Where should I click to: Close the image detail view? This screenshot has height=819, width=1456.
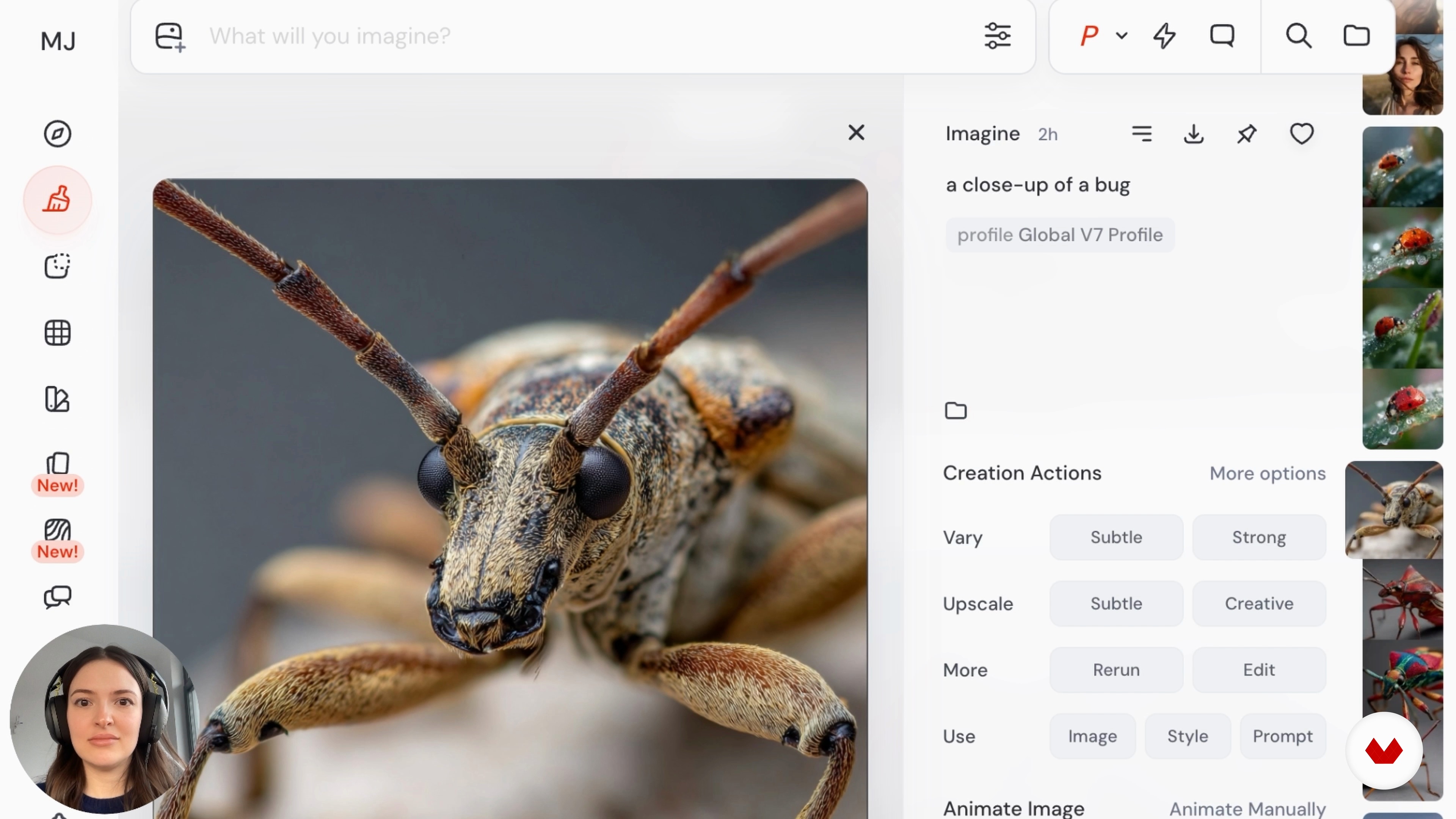point(856,133)
